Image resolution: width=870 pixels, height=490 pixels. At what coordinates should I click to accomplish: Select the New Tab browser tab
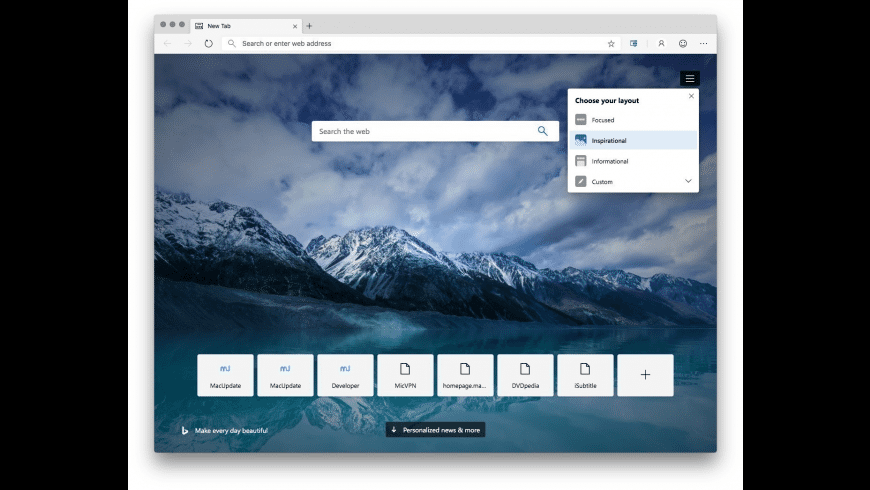click(246, 26)
